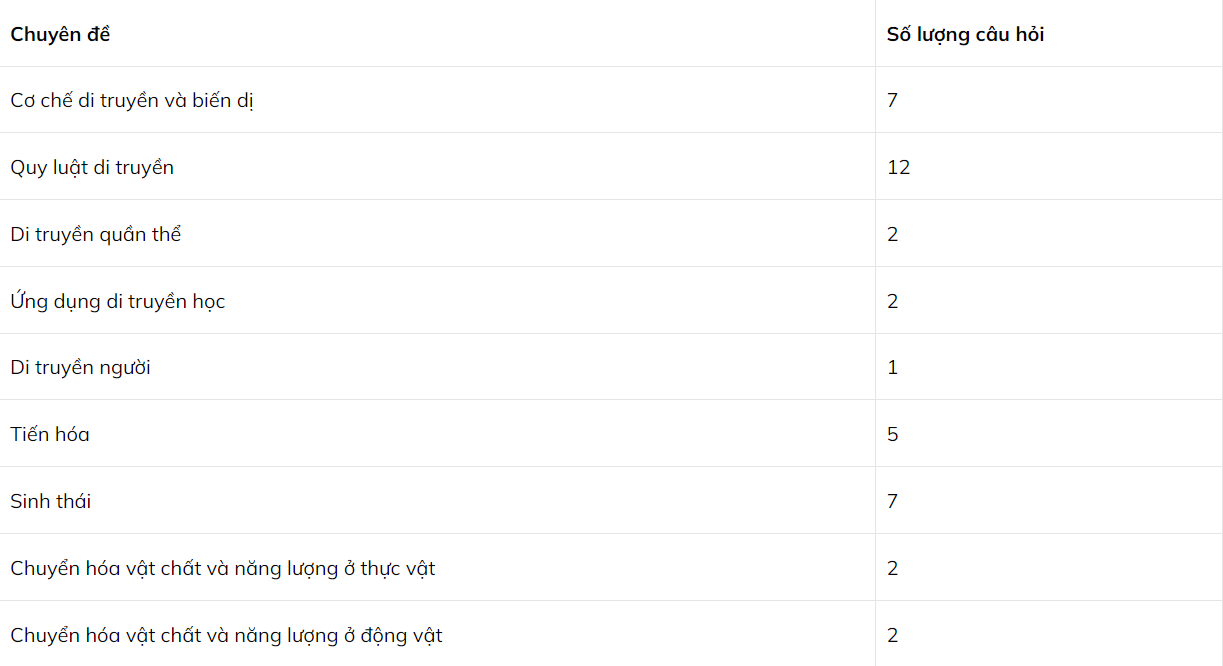
Task: Click the count 2 for 'Di truyền quần thể'
Action: (x=892, y=234)
